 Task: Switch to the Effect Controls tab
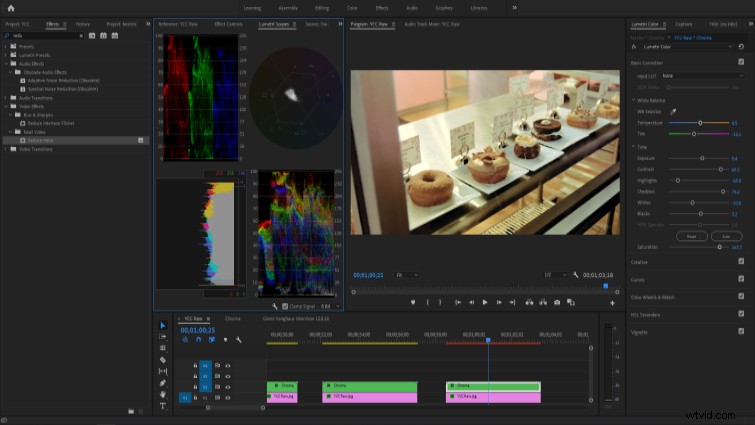[228, 24]
